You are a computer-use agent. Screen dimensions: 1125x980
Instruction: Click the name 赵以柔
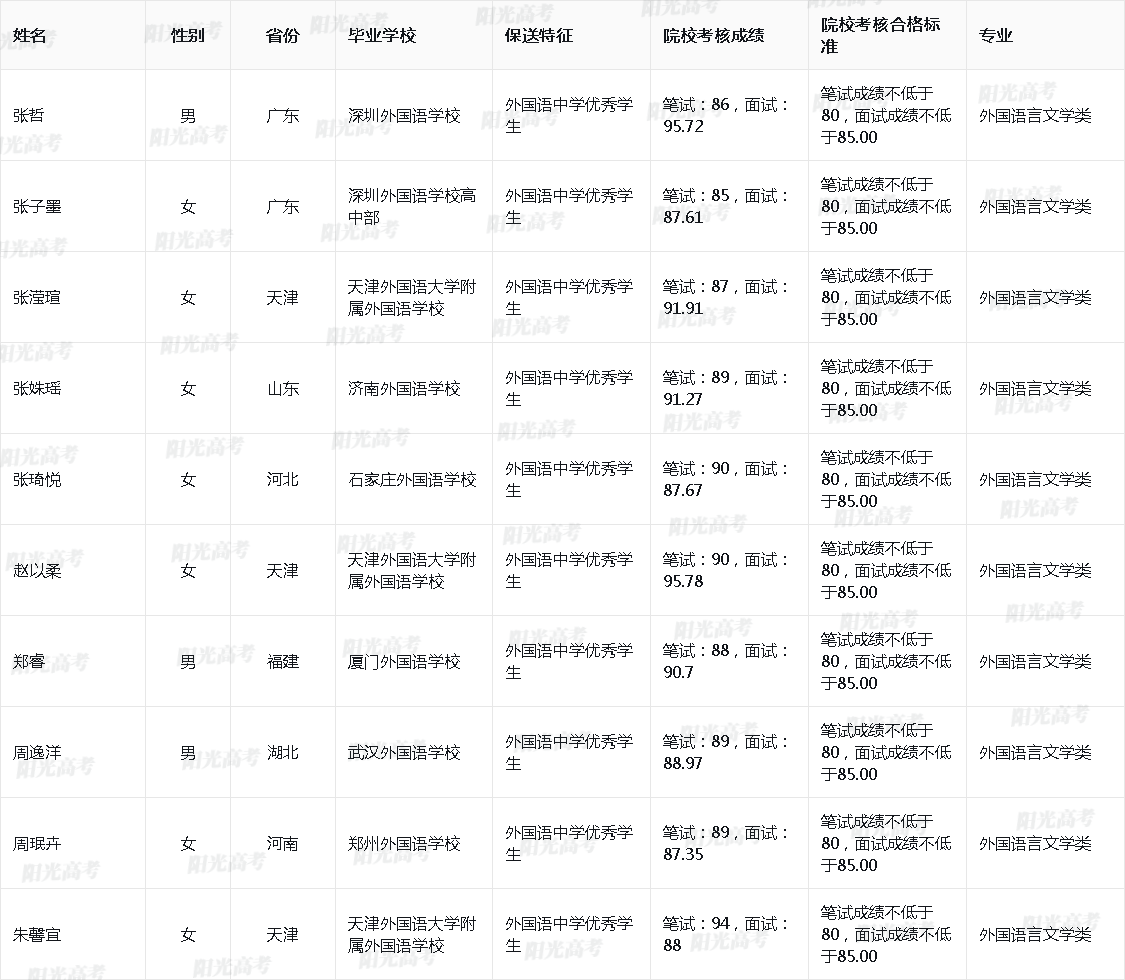(x=37, y=571)
